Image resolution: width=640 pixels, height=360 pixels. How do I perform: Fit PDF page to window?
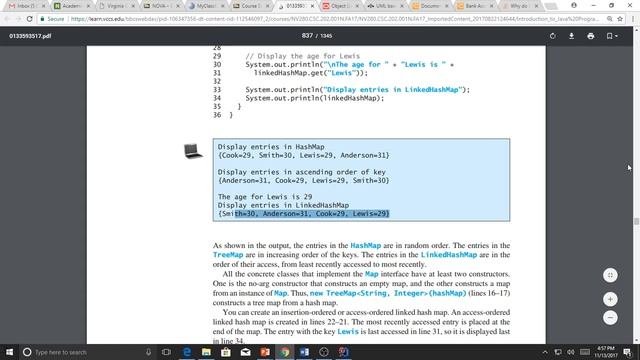click(610, 275)
